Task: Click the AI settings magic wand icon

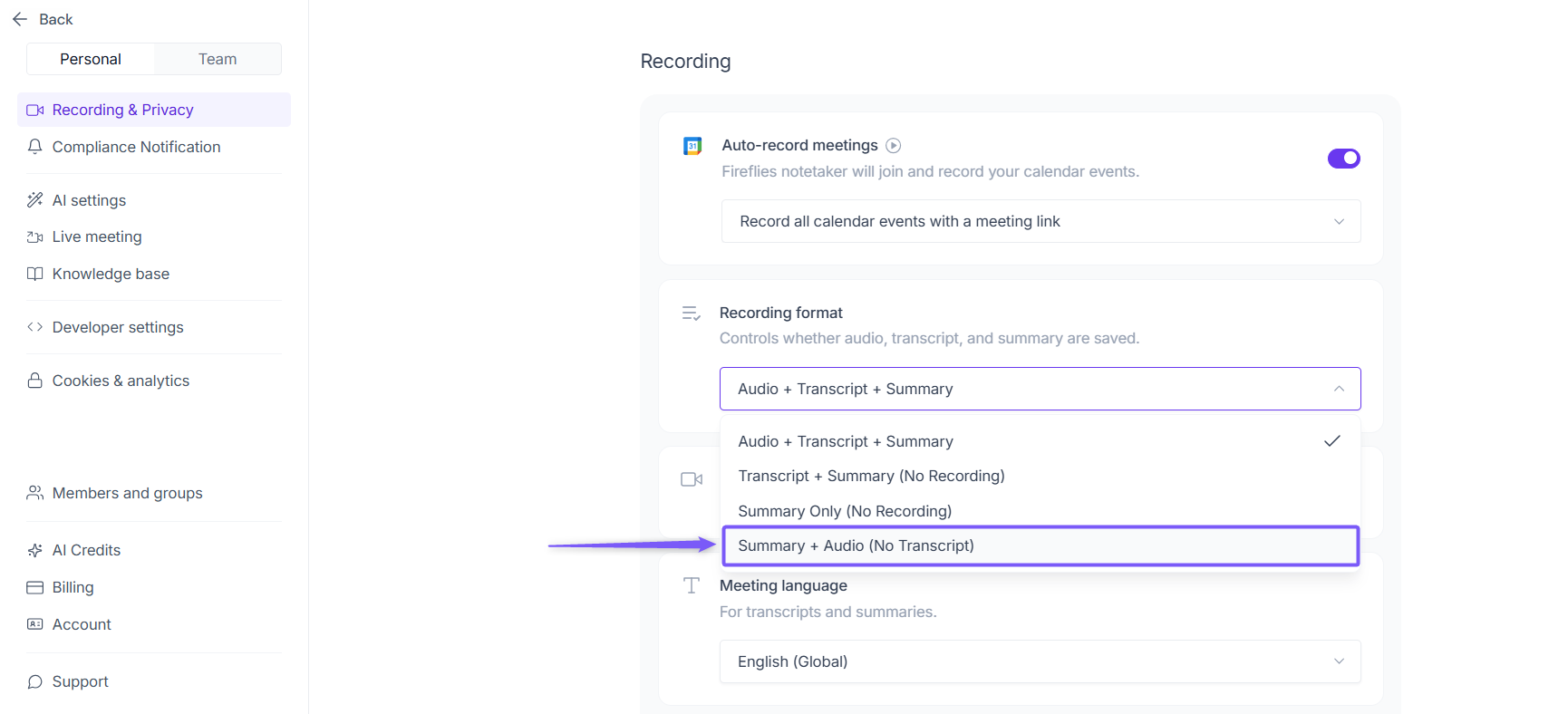Action: coord(35,200)
